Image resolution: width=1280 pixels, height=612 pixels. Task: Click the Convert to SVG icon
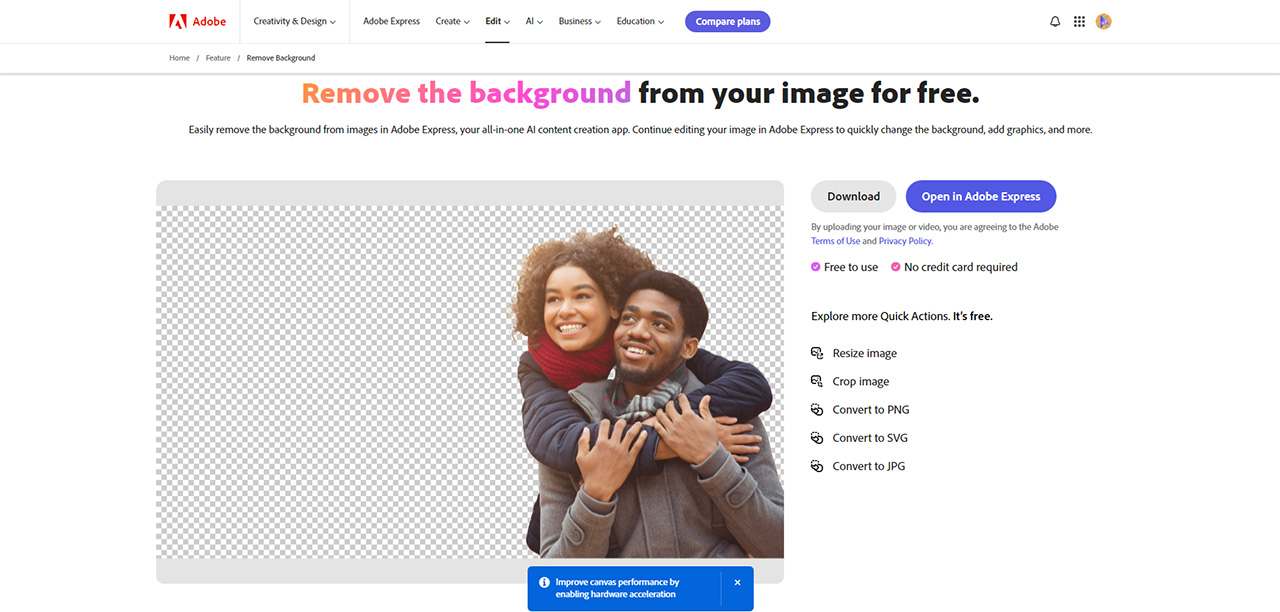point(817,437)
